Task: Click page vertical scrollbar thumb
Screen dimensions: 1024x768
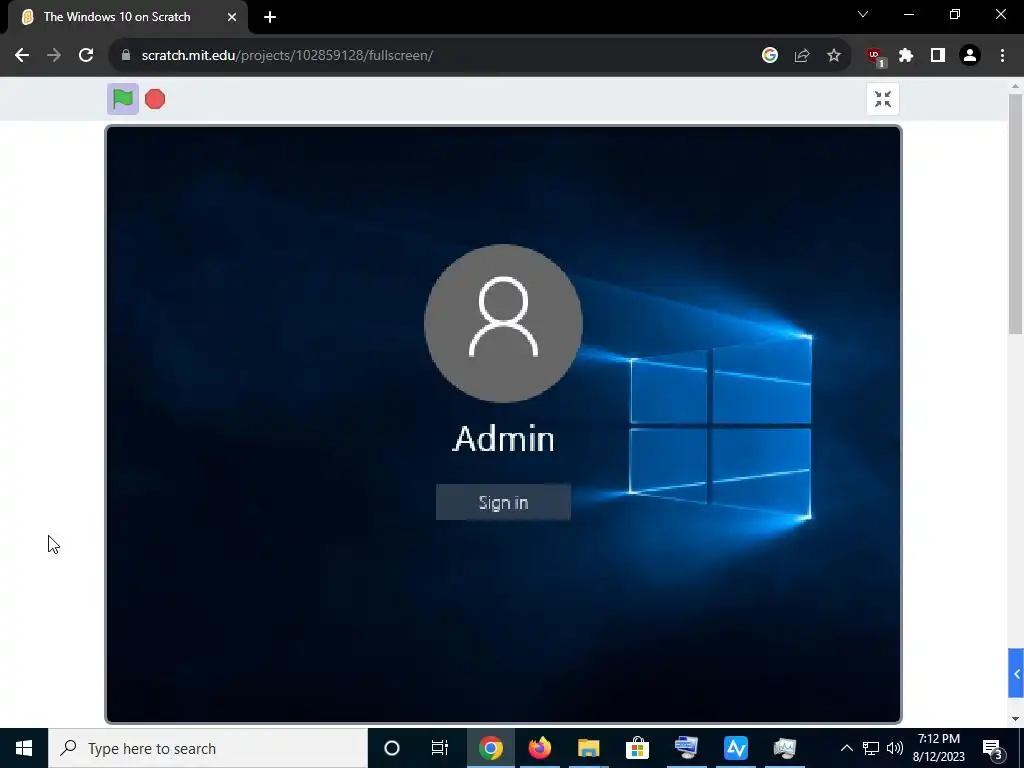Action: coord(1016,216)
